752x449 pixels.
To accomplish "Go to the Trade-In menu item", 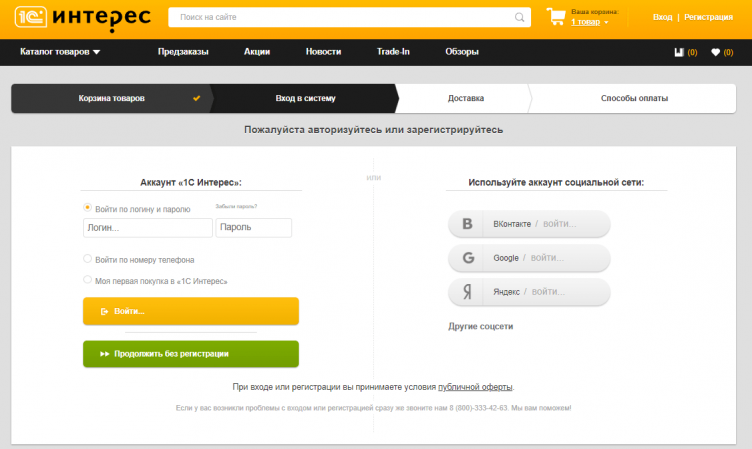I will pos(393,52).
